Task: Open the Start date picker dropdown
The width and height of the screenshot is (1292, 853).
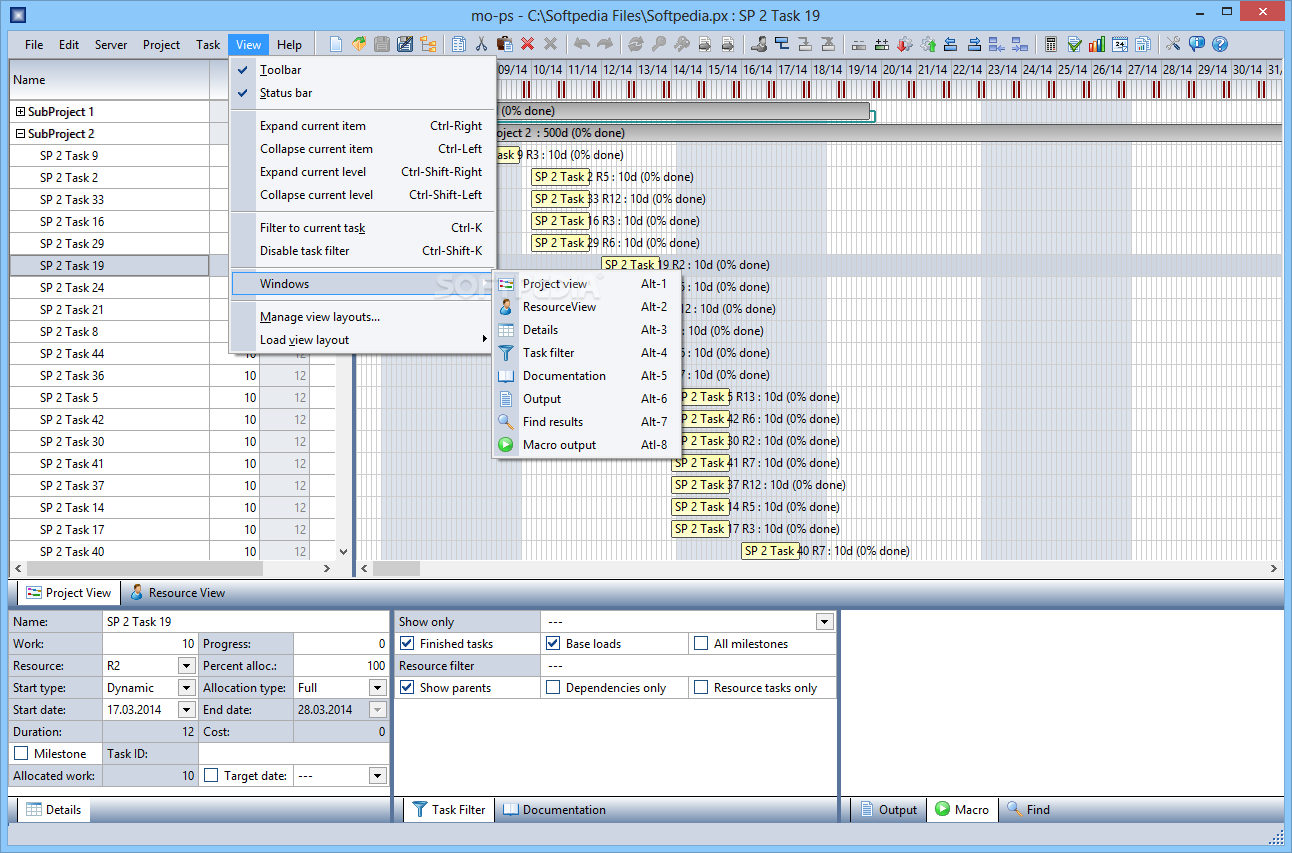Action: click(186, 710)
